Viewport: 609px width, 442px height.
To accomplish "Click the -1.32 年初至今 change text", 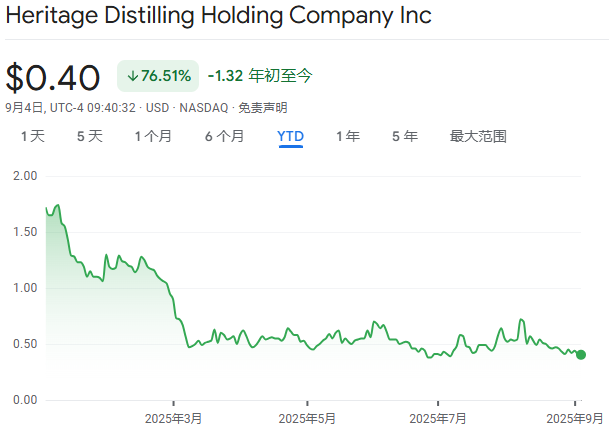I will click(x=260, y=76).
